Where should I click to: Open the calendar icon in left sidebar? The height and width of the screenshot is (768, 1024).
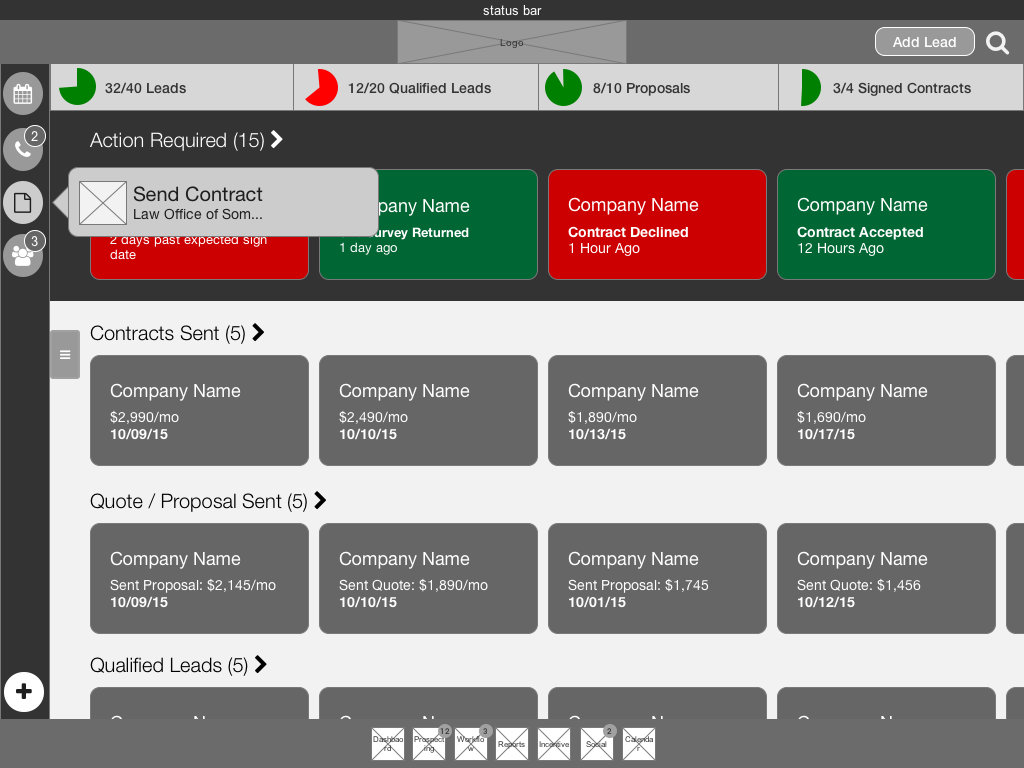(23, 93)
